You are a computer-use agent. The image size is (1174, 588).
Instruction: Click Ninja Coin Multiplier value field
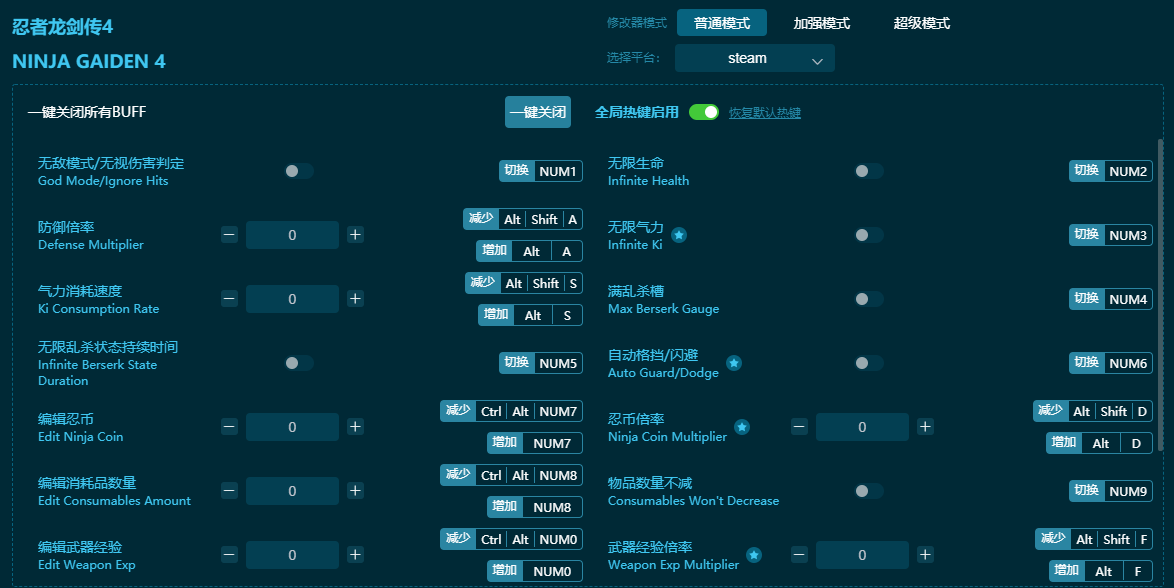coord(862,427)
